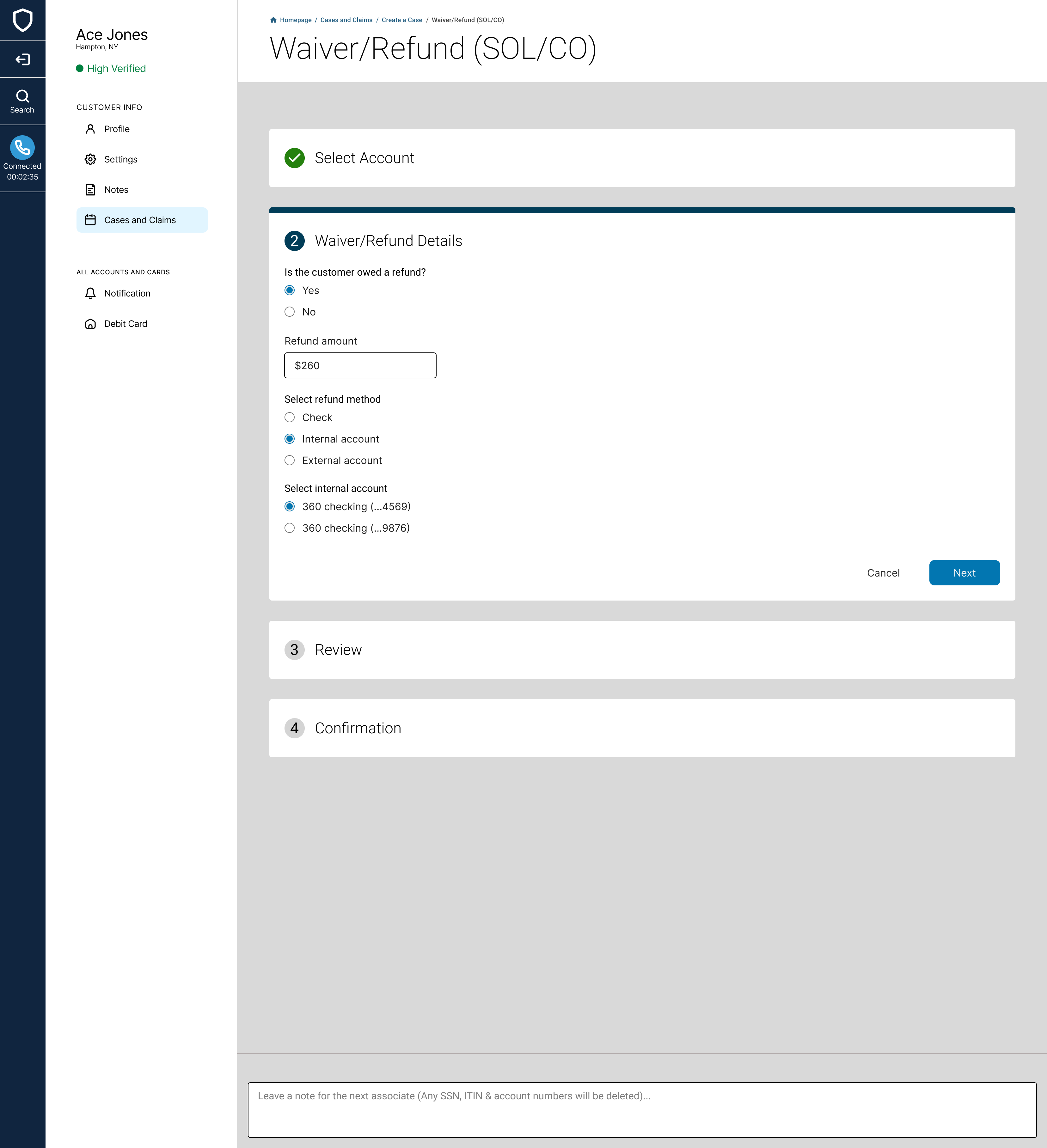The image size is (1047, 1148).
Task: Choose Check as refund method
Action: pyautogui.click(x=289, y=418)
